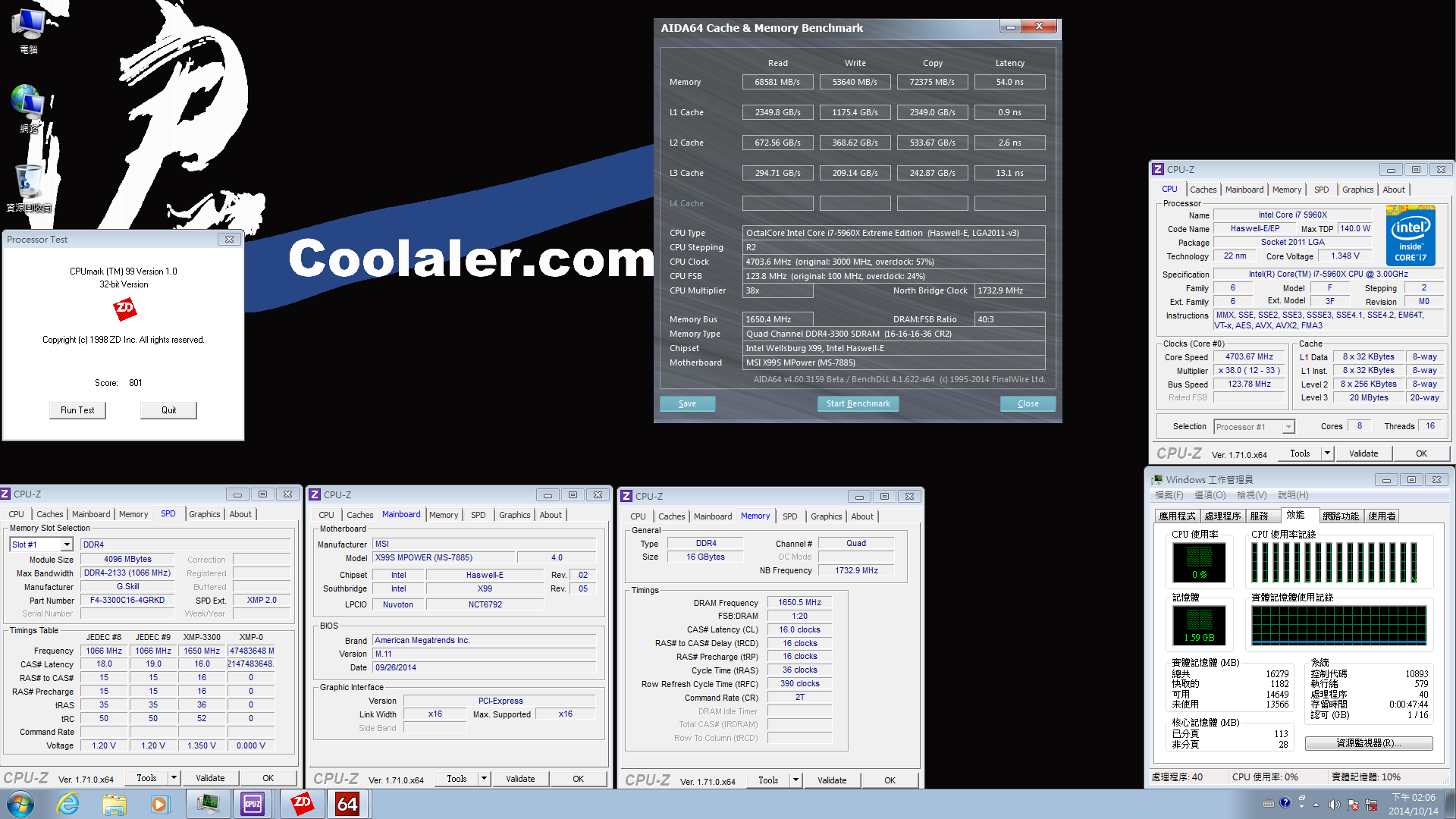This screenshot has width=1456, height=819.
Task: Click the blue help tray icon
Action: 1285,803
